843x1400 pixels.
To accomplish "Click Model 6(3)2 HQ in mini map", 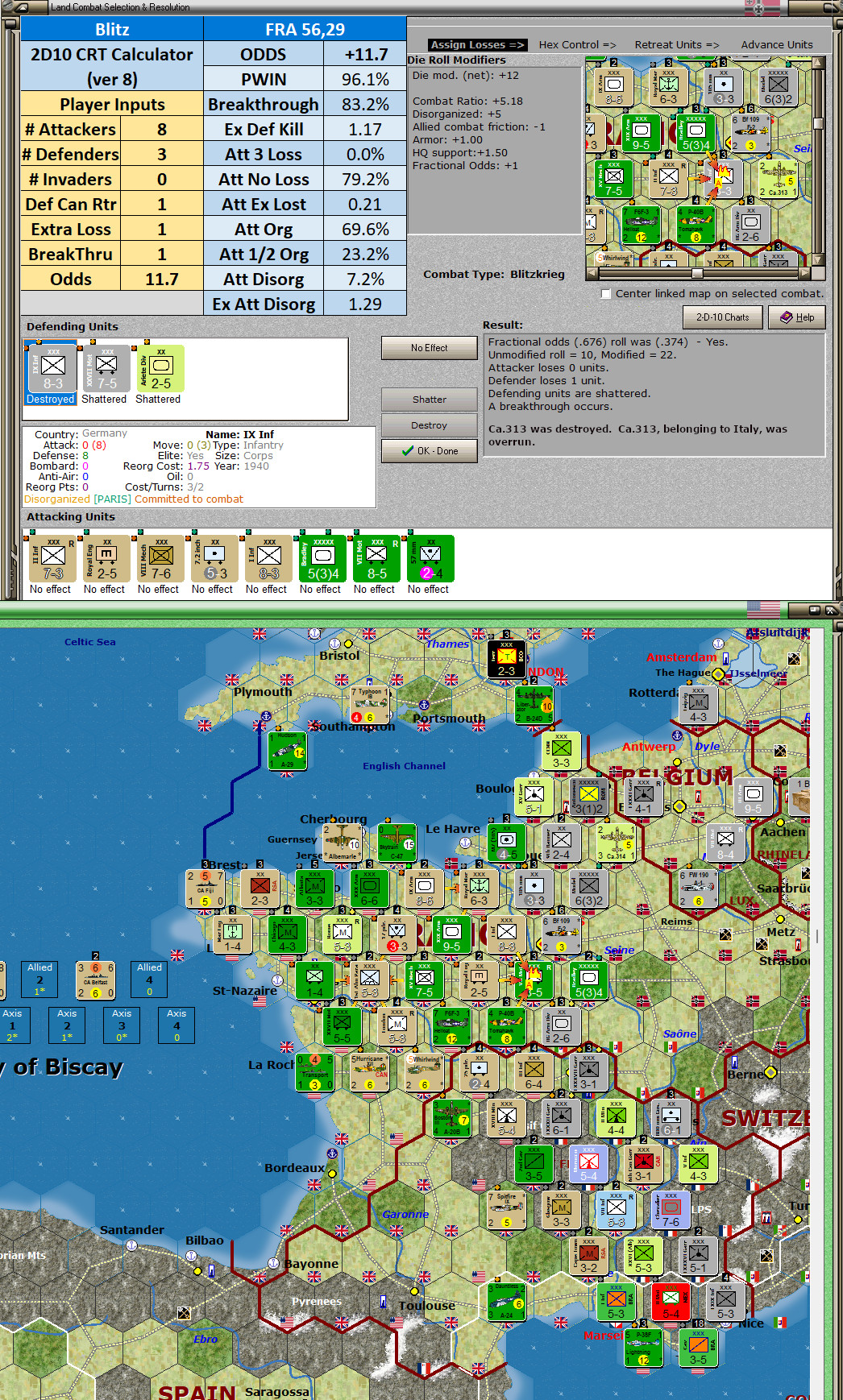I will coord(777,87).
